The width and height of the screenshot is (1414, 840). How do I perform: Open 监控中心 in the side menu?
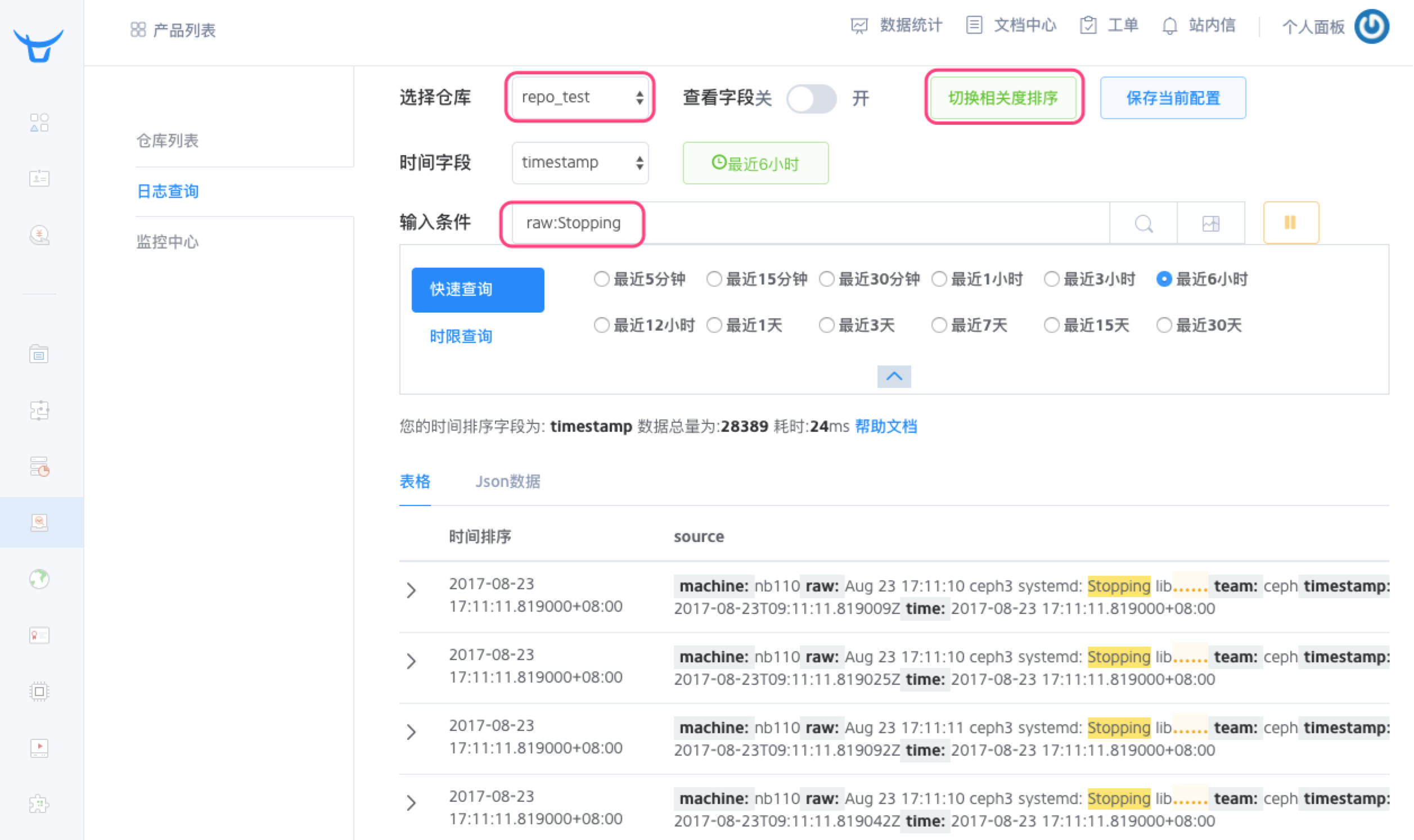pos(168,242)
